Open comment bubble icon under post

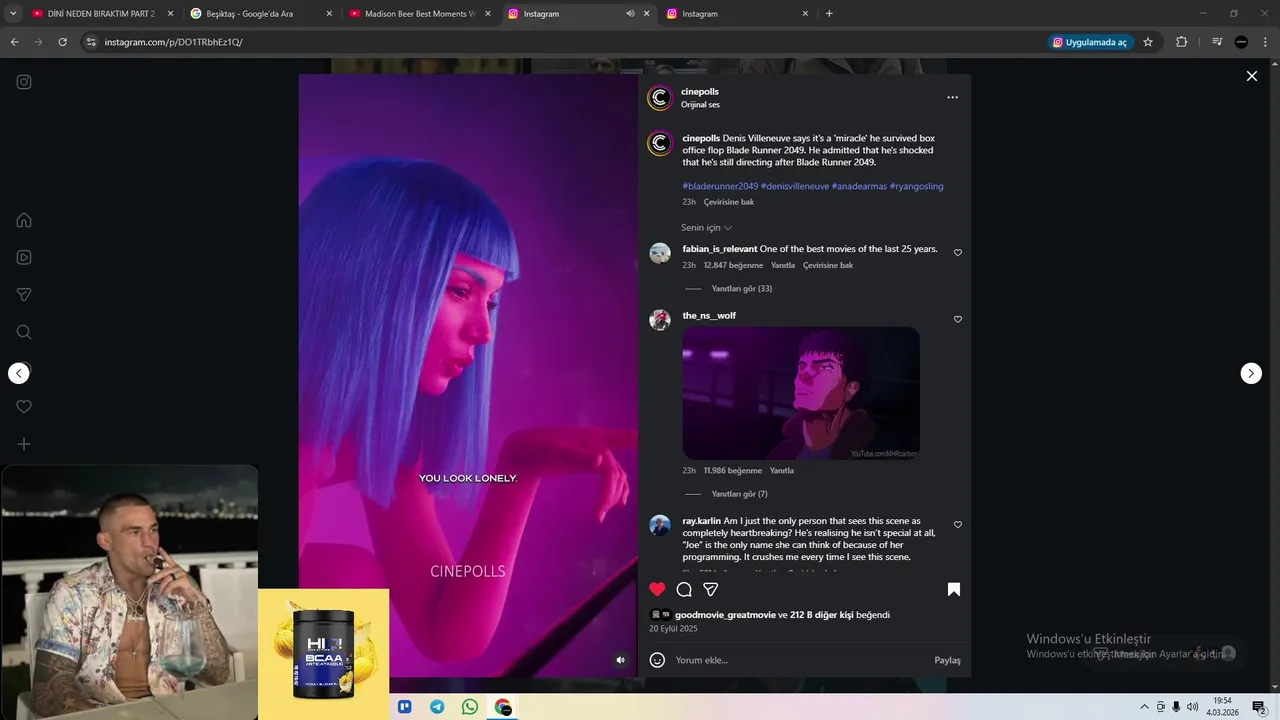684,589
